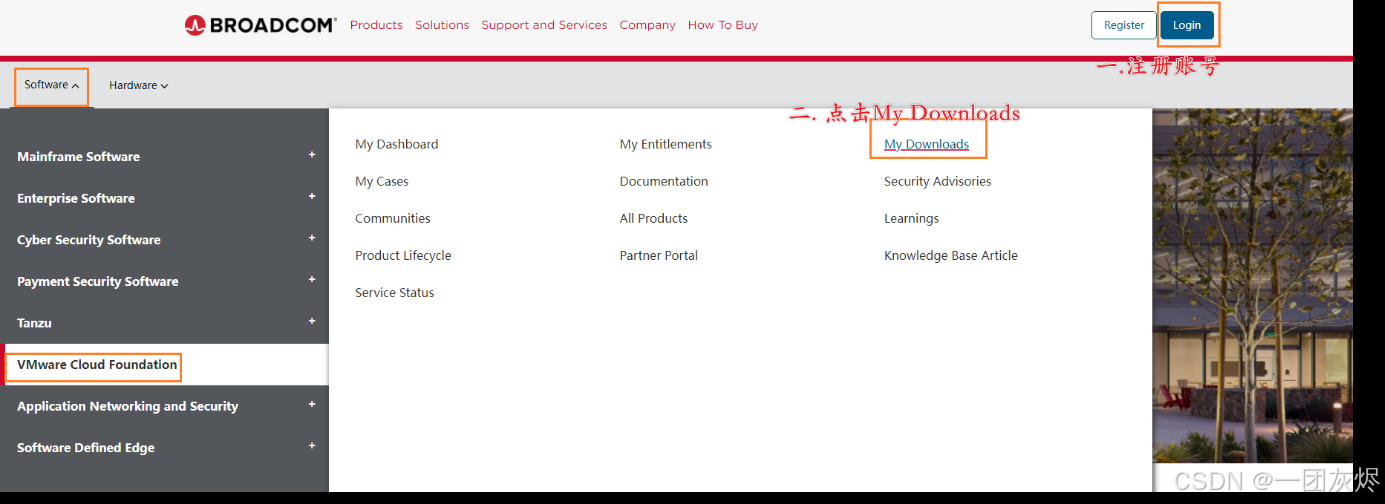Image resolution: width=1385 pixels, height=504 pixels.
Task: Open My Dashboard link
Action: pos(396,144)
